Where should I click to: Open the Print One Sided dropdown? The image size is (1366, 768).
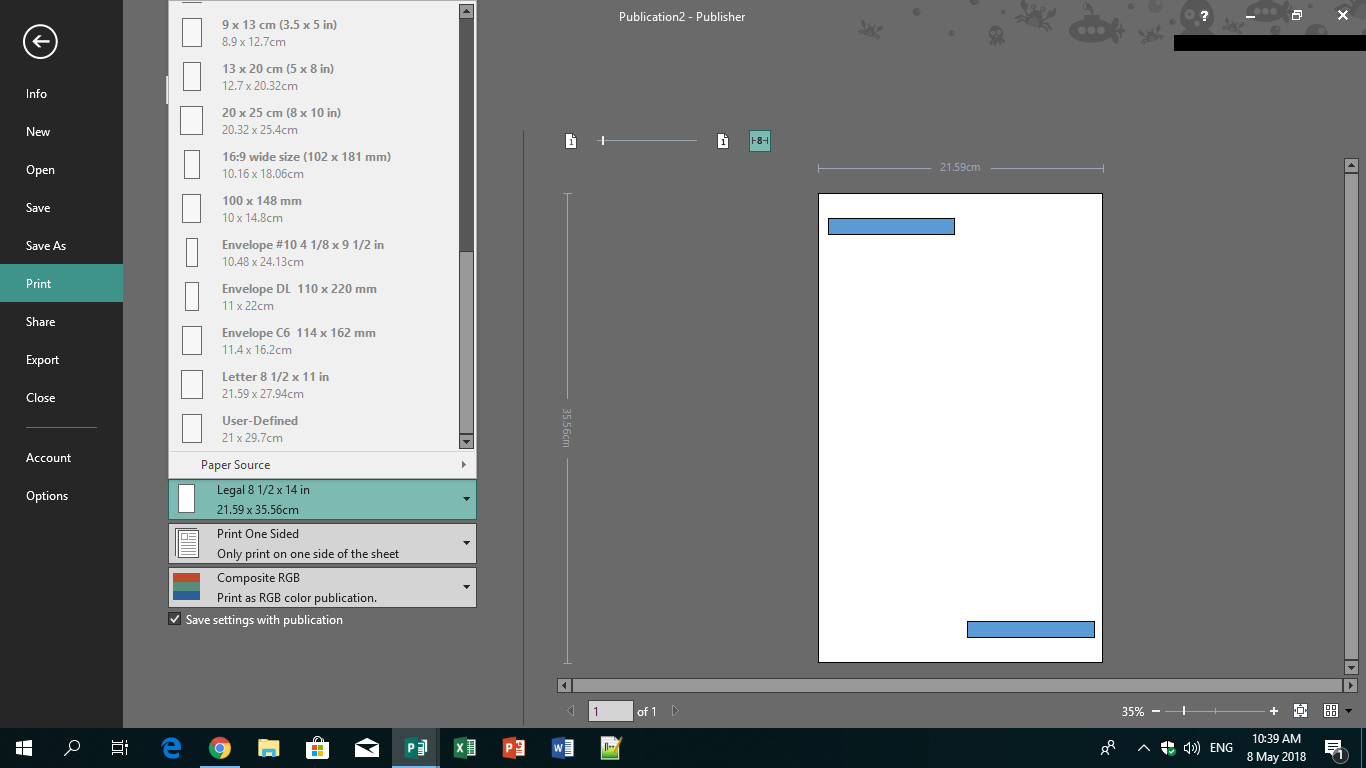(322, 544)
